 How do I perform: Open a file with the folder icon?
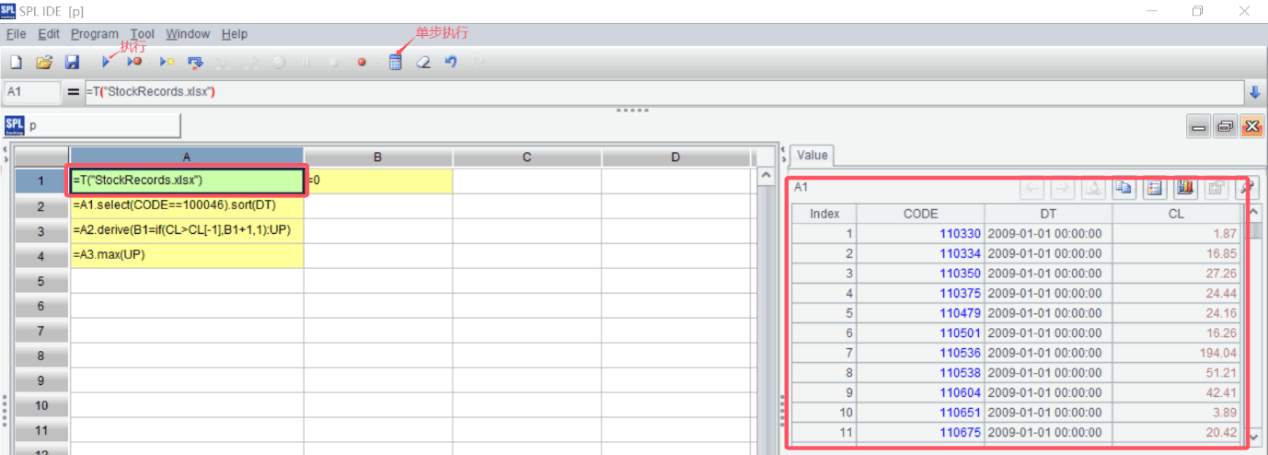44,62
